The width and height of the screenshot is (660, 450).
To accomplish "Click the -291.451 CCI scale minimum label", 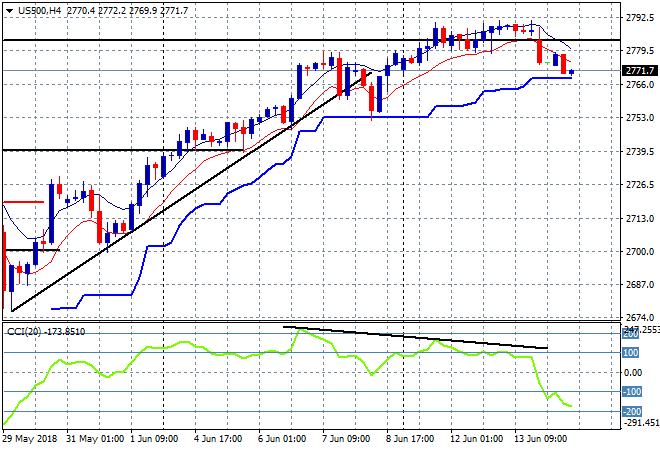I will tap(641, 423).
